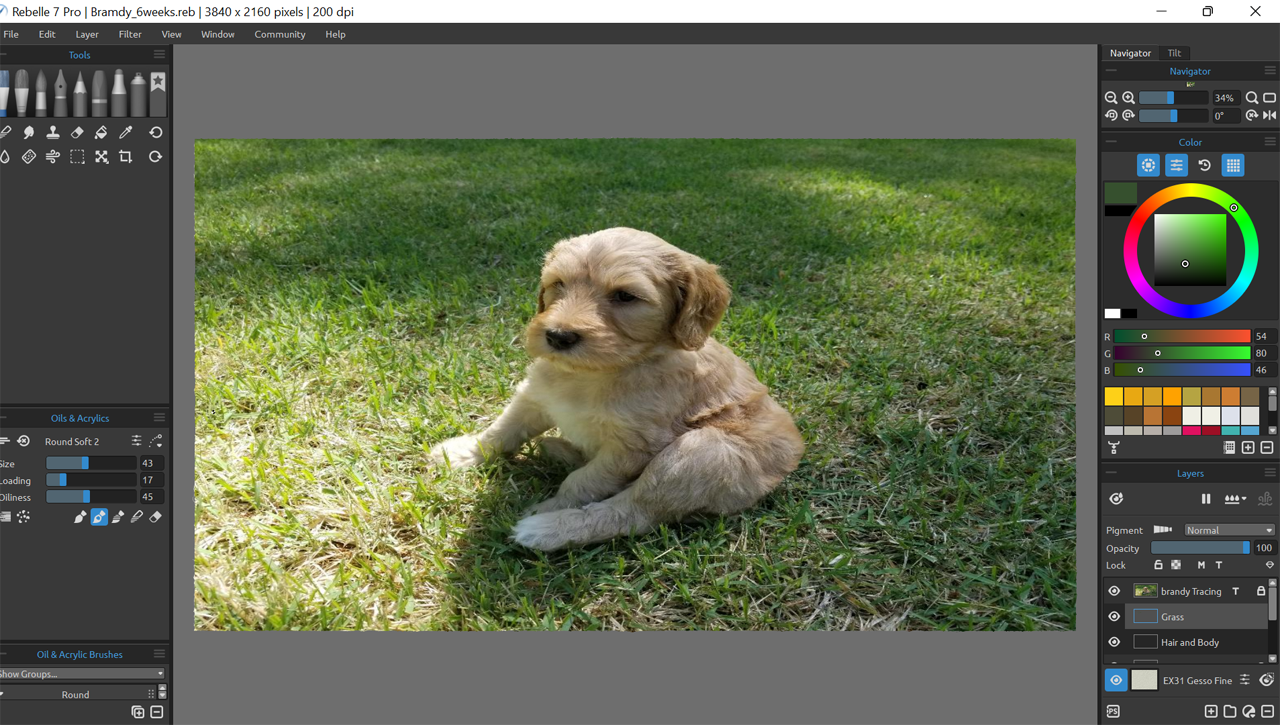Viewport: 1280px width, 725px height.
Task: Open the Filter menu
Action: coord(130,34)
